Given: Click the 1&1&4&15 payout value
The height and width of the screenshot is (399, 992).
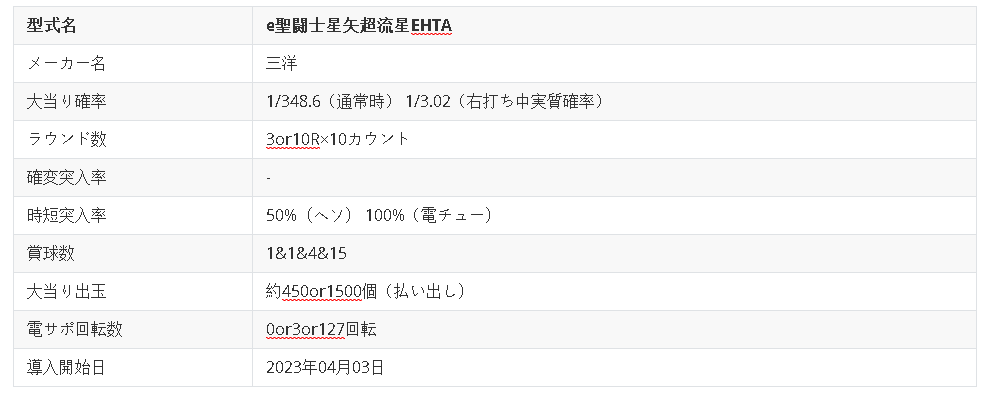Looking at the screenshot, I should [x=306, y=254].
